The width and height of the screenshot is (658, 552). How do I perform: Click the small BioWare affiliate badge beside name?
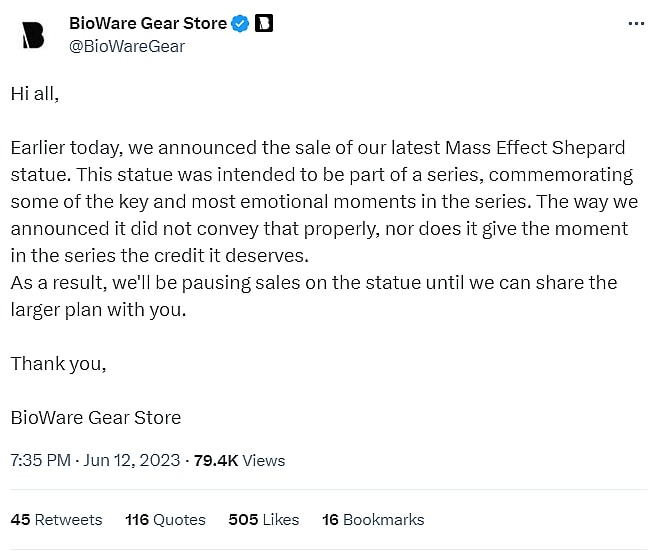[x=264, y=23]
